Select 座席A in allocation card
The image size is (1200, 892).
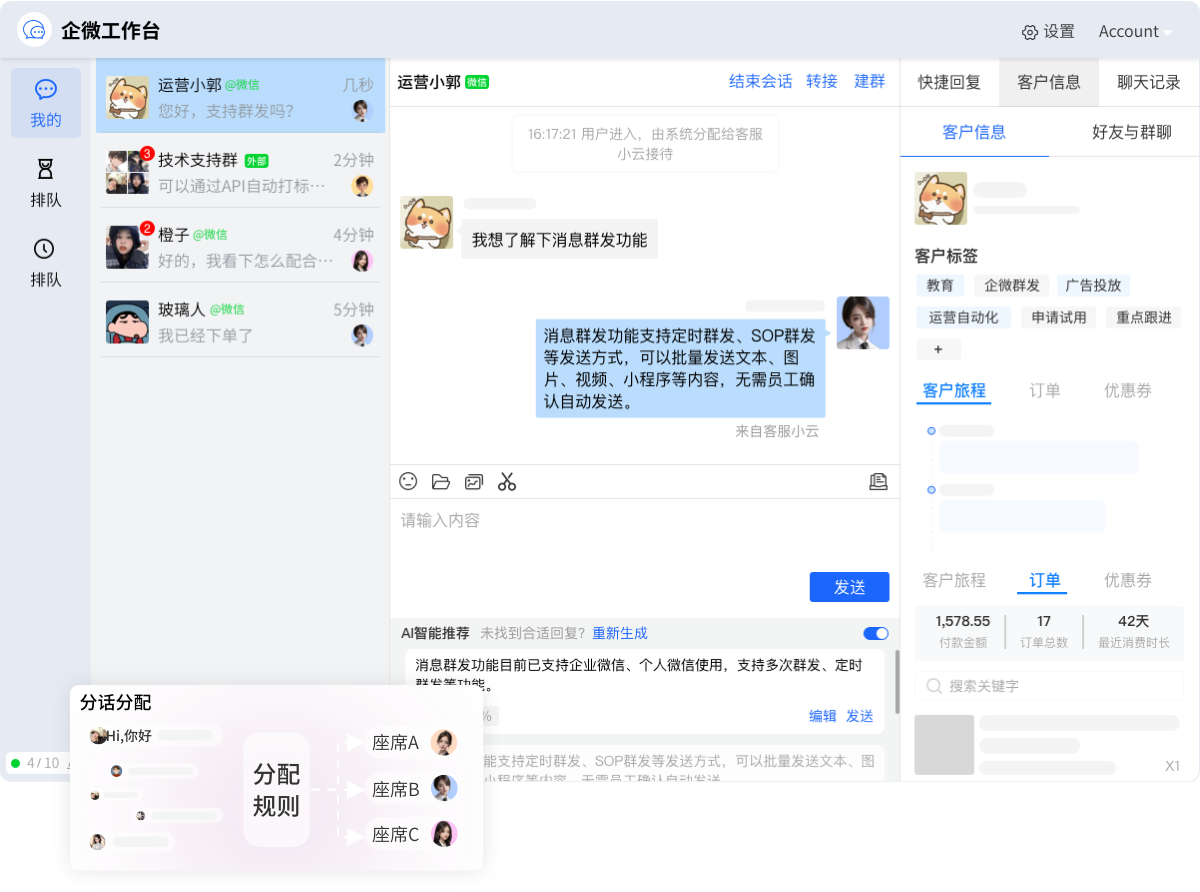tap(414, 743)
